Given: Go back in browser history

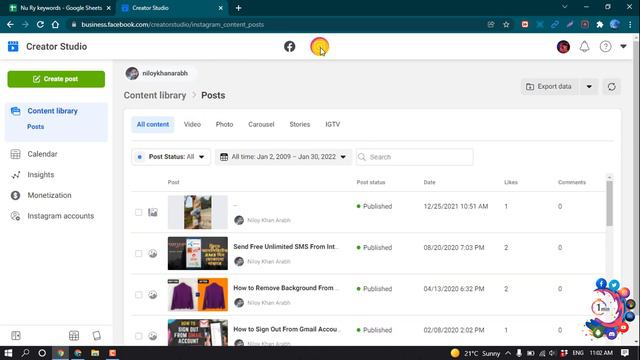Looking at the screenshot, I should click(10, 24).
